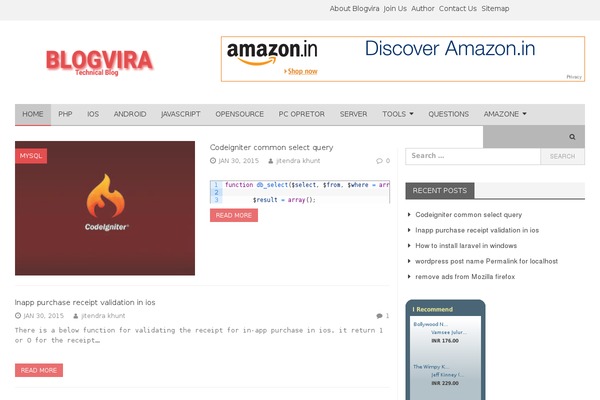Open recent post How to install laravel
The image size is (600, 400).
tap(466, 246)
